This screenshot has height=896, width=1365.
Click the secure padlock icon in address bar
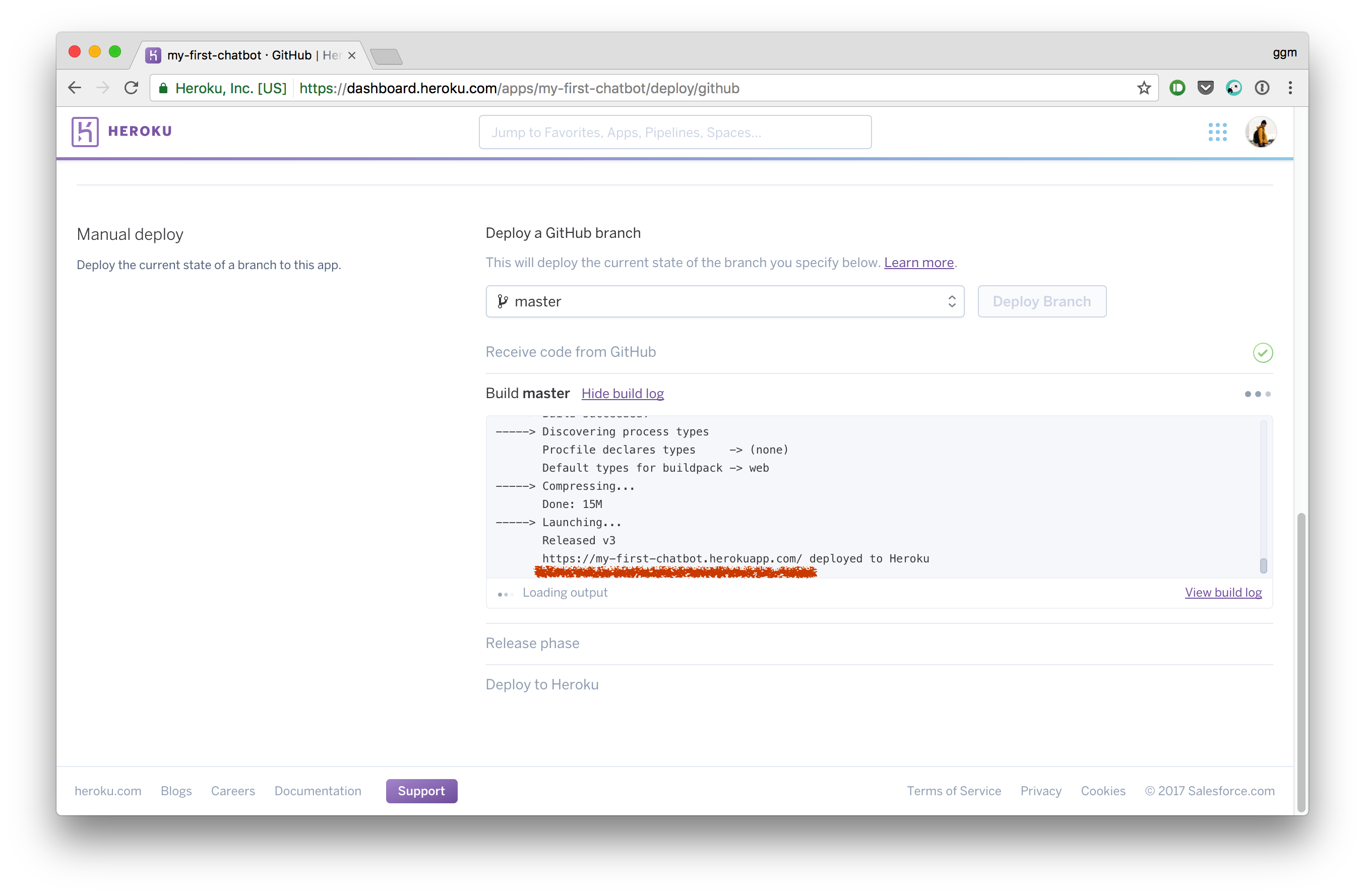(x=163, y=88)
